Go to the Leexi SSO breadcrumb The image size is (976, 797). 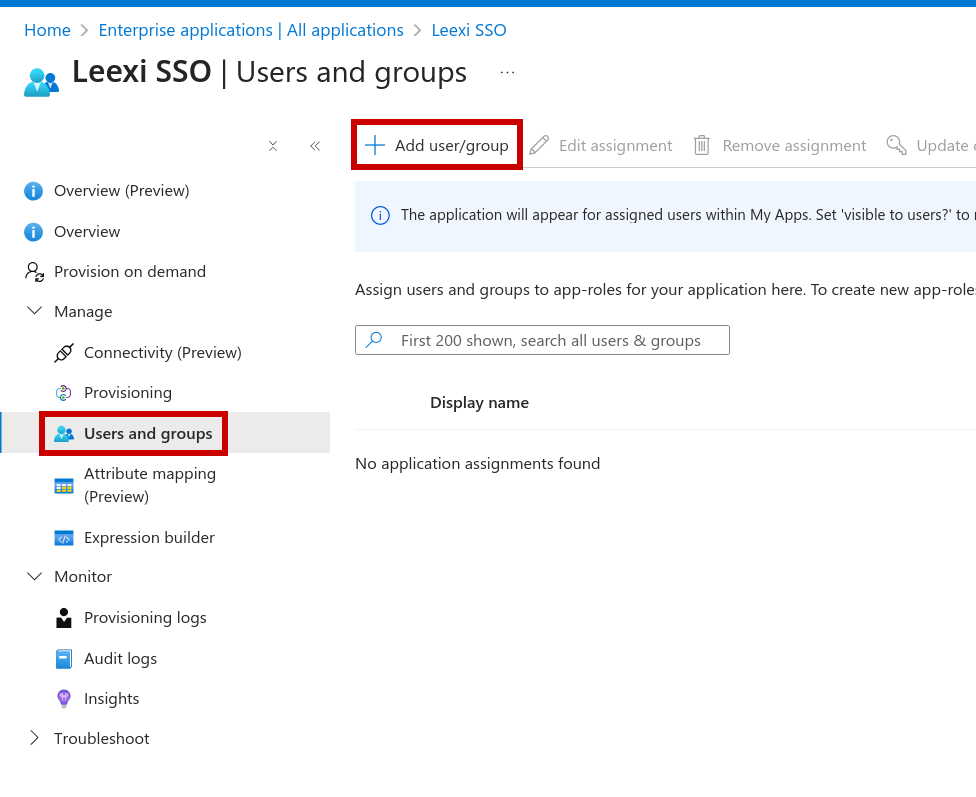click(469, 30)
